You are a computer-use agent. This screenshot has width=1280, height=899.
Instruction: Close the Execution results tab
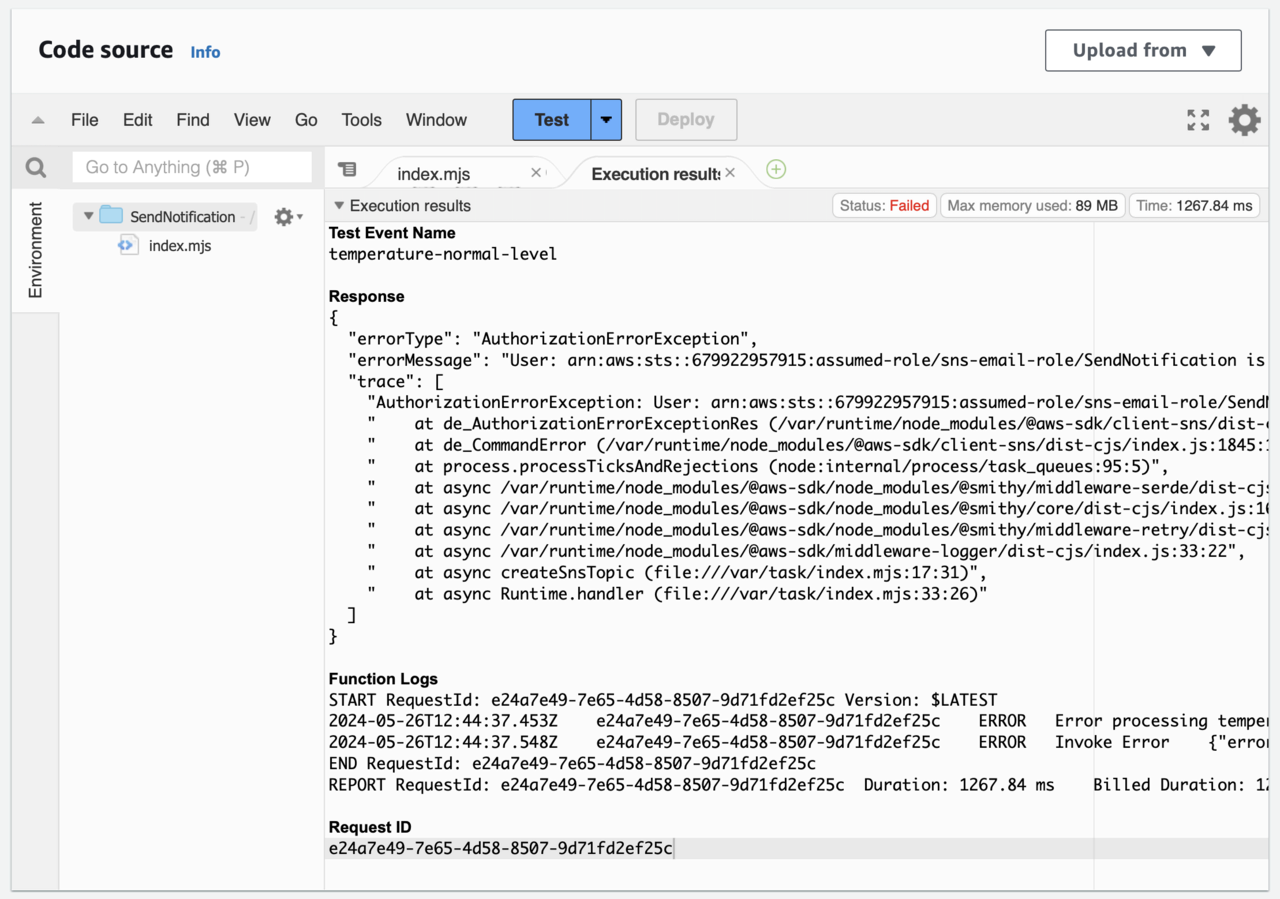coord(730,173)
